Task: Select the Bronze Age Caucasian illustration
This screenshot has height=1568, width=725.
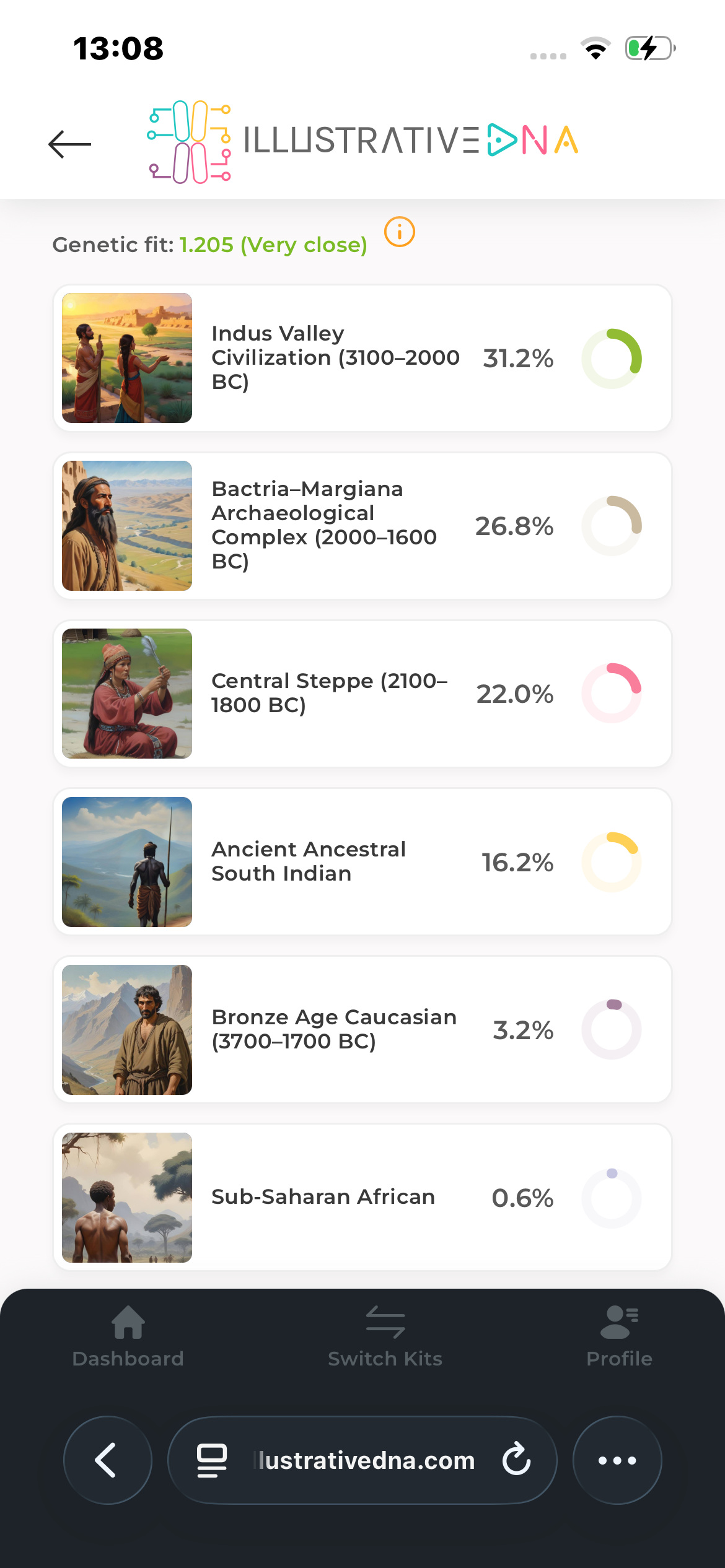Action: 127,1030
